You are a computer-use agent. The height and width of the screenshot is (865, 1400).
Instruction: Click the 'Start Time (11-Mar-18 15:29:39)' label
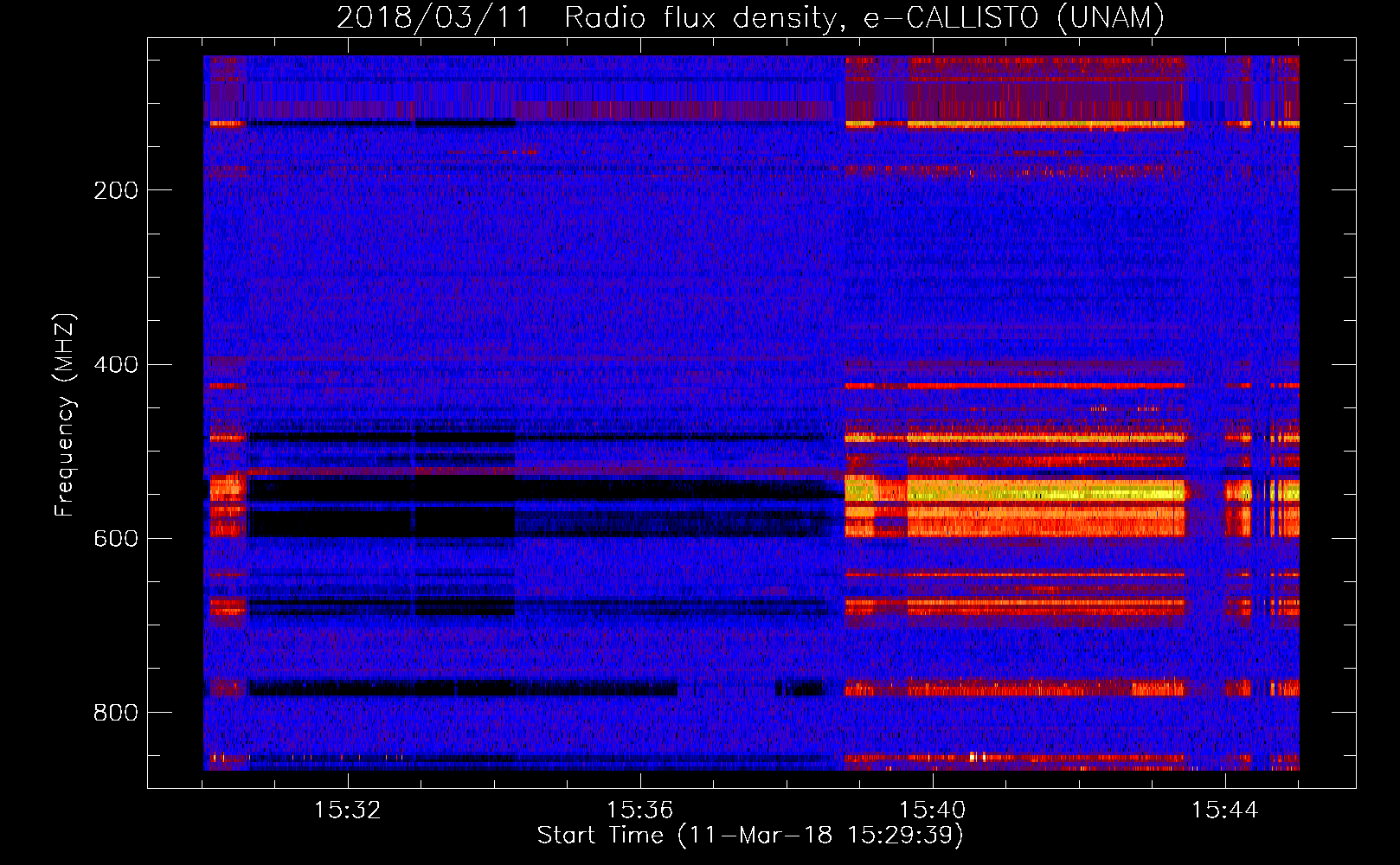750,836
